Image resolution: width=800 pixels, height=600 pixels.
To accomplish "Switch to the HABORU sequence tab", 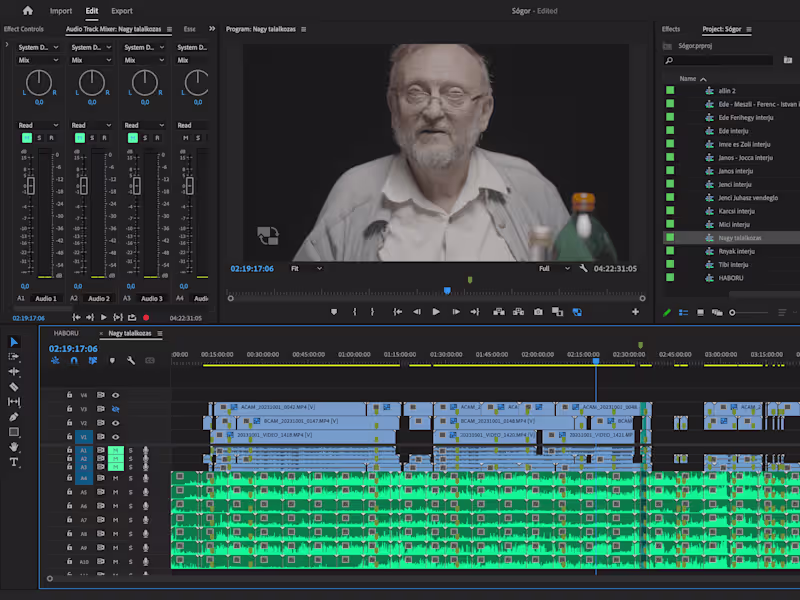I will 65,333.
